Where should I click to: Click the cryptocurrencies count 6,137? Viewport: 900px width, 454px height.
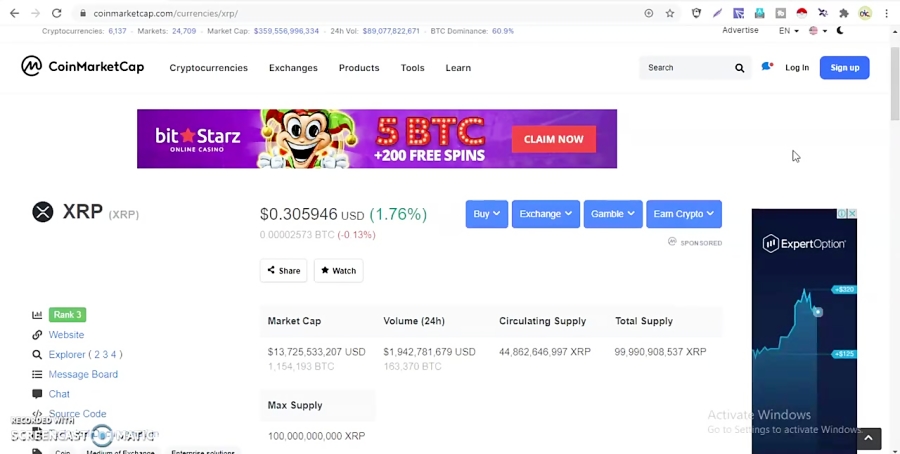(117, 31)
